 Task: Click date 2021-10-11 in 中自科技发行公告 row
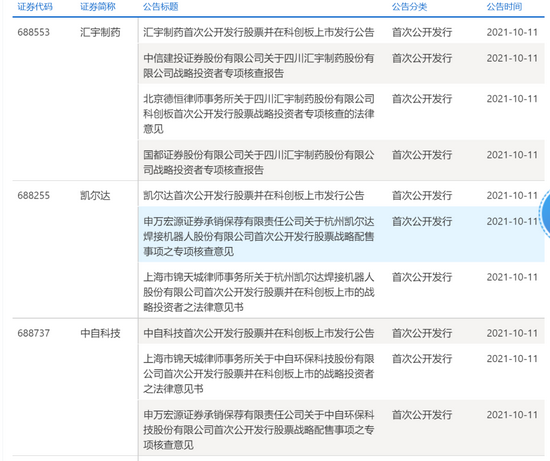[512, 333]
